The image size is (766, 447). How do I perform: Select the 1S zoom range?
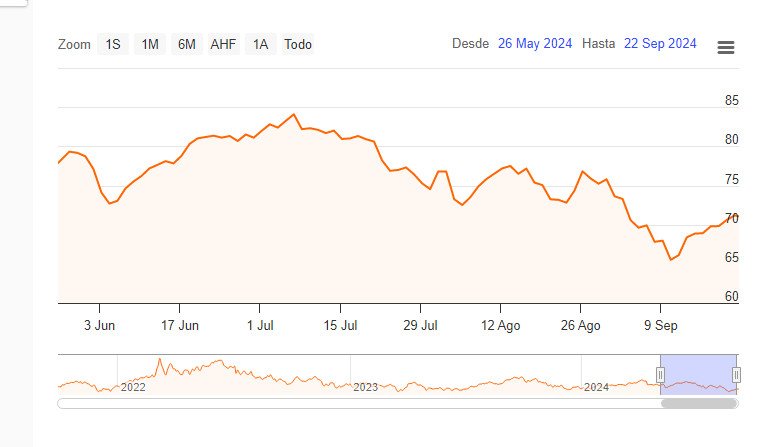(113, 44)
